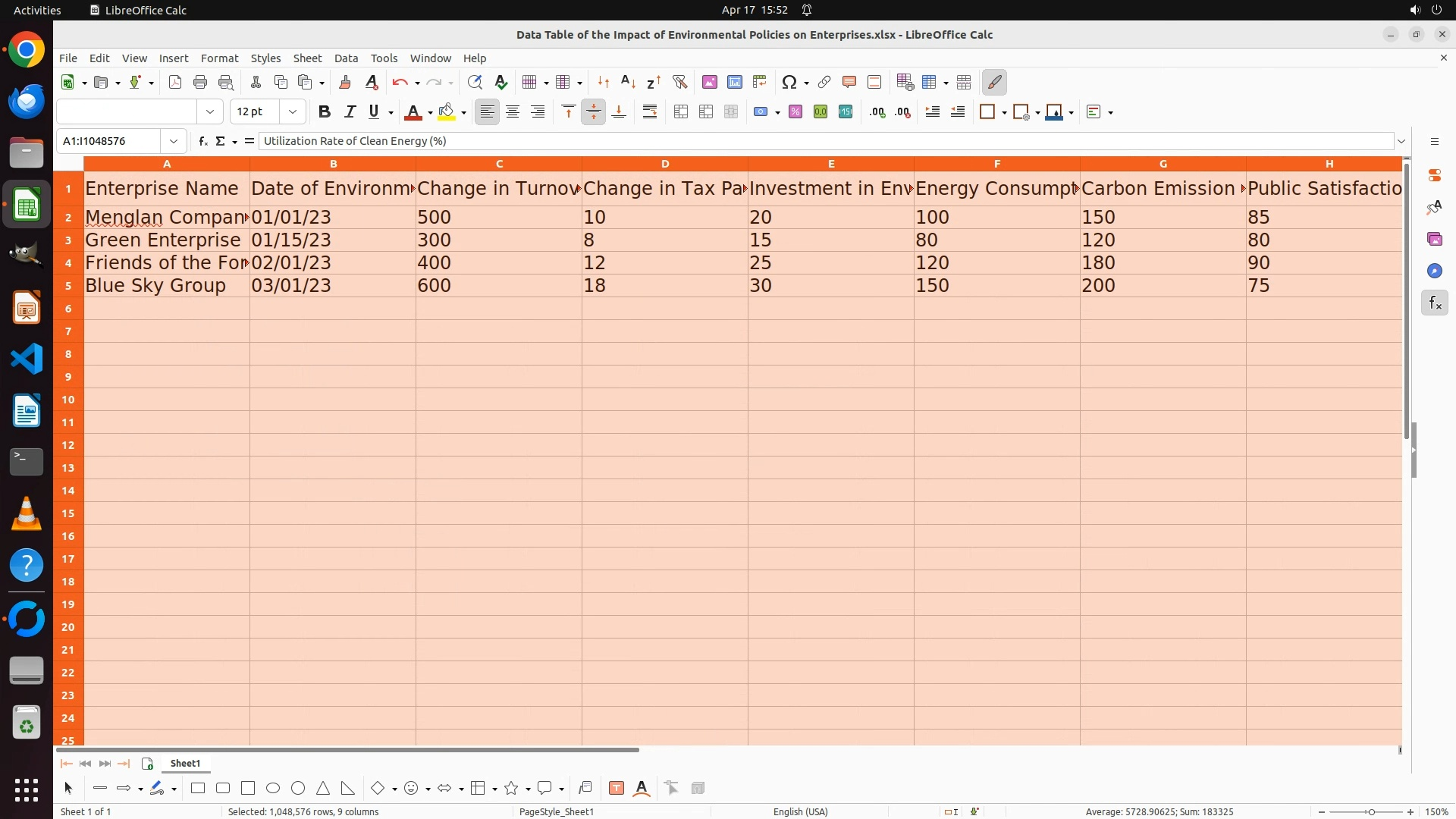This screenshot has height=819, width=1456.
Task: Click the Font Name input field
Action: 127,111
